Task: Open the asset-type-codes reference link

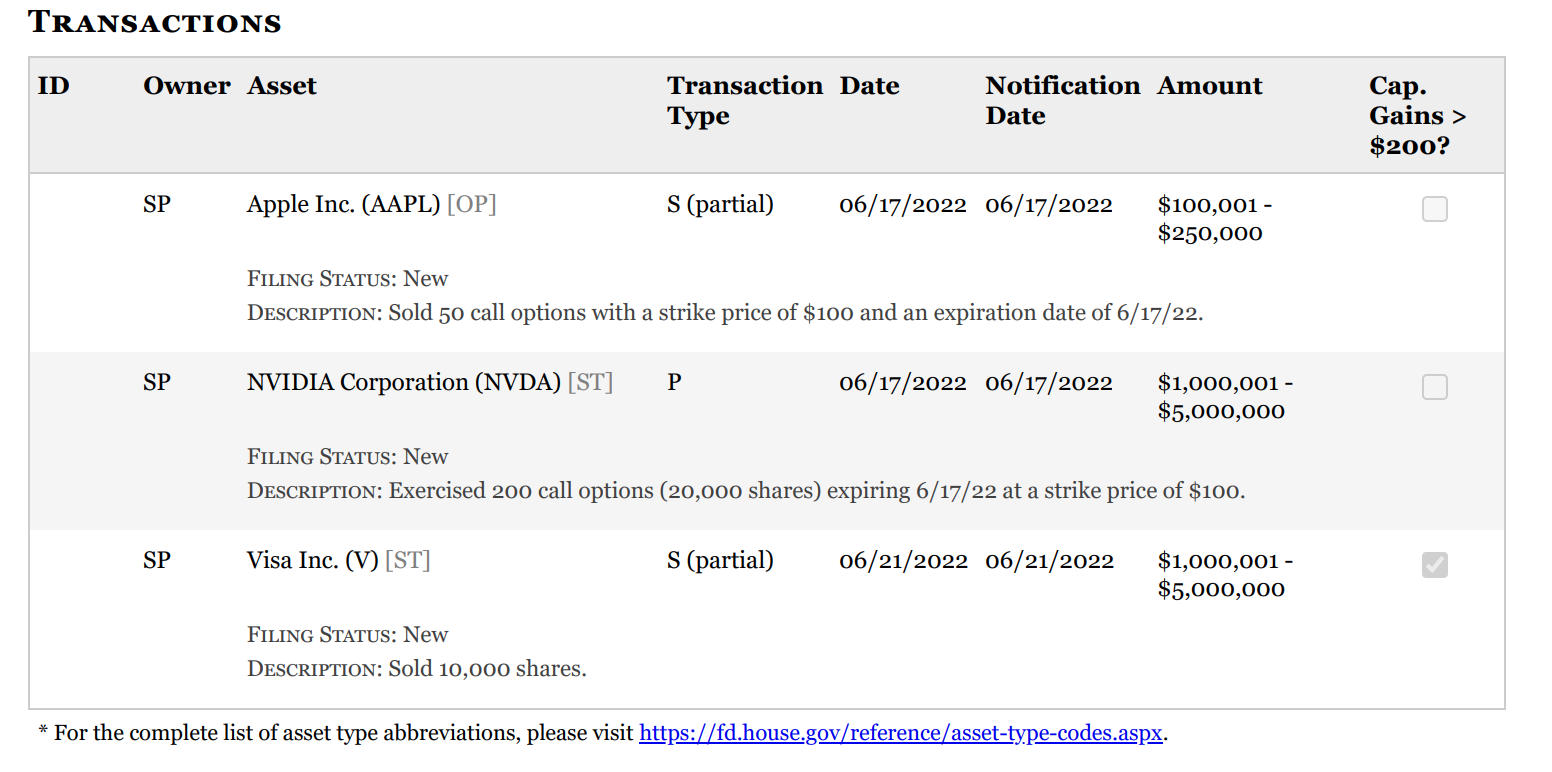Action: 900,733
